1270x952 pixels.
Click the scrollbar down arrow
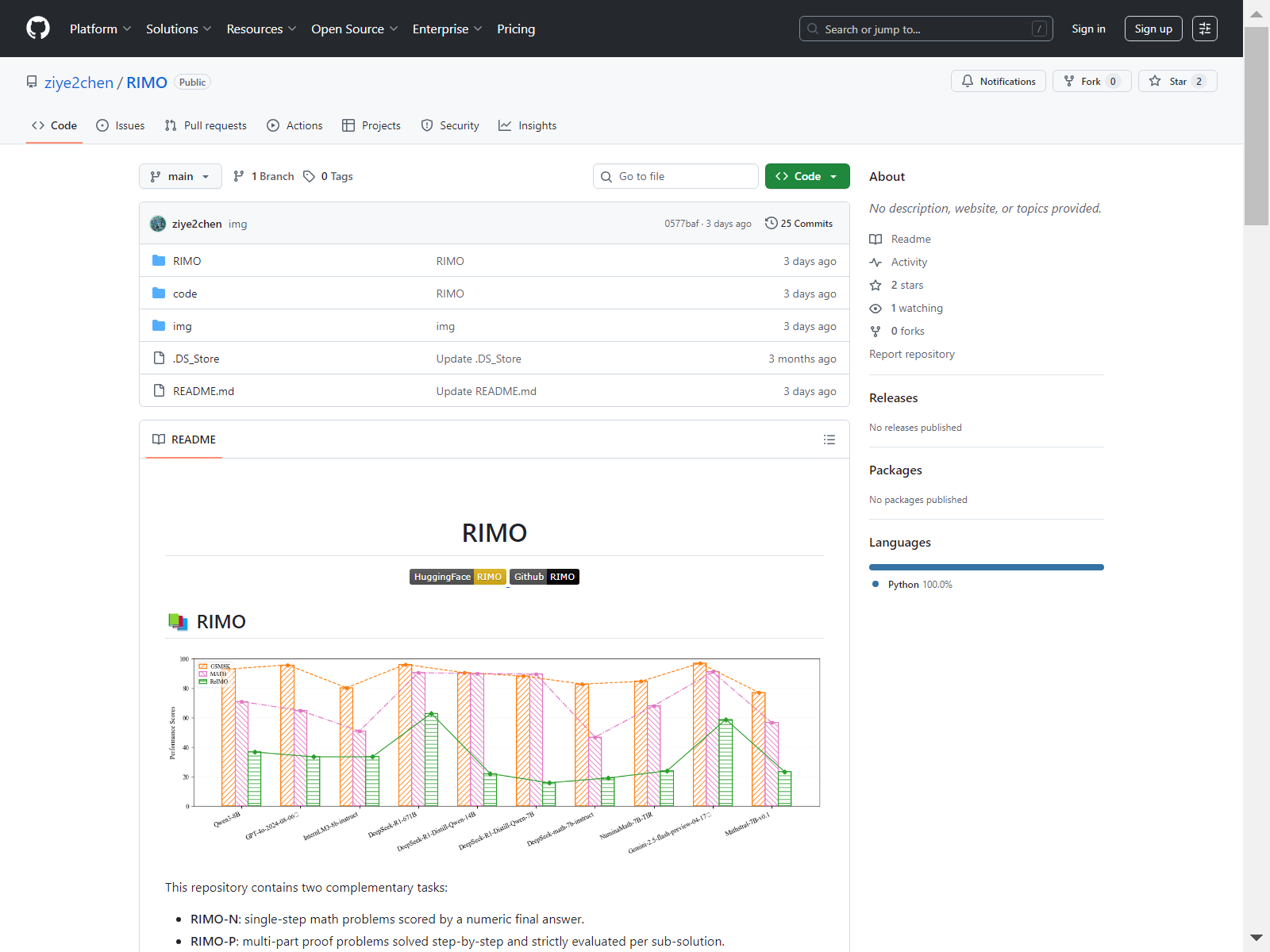[1257, 938]
